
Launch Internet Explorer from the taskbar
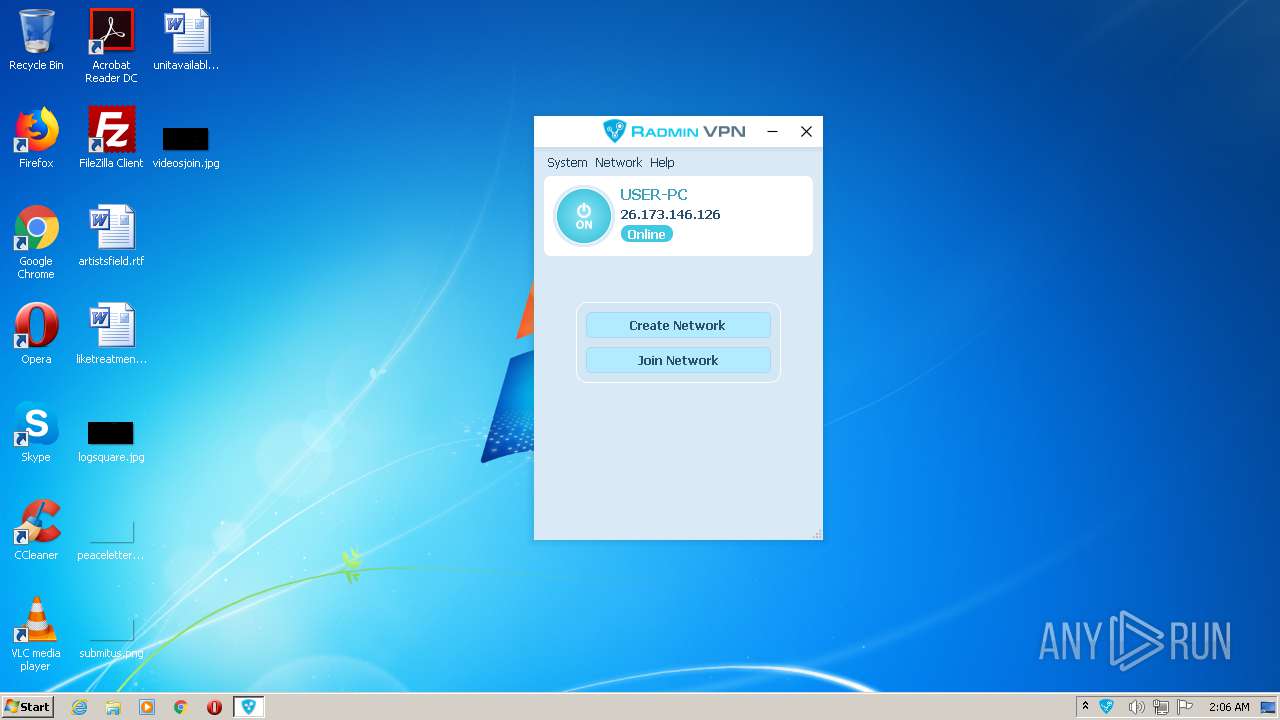(79, 707)
